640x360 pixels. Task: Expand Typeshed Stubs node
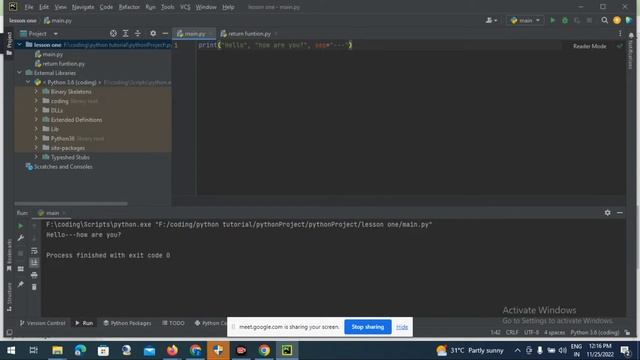coord(36,157)
